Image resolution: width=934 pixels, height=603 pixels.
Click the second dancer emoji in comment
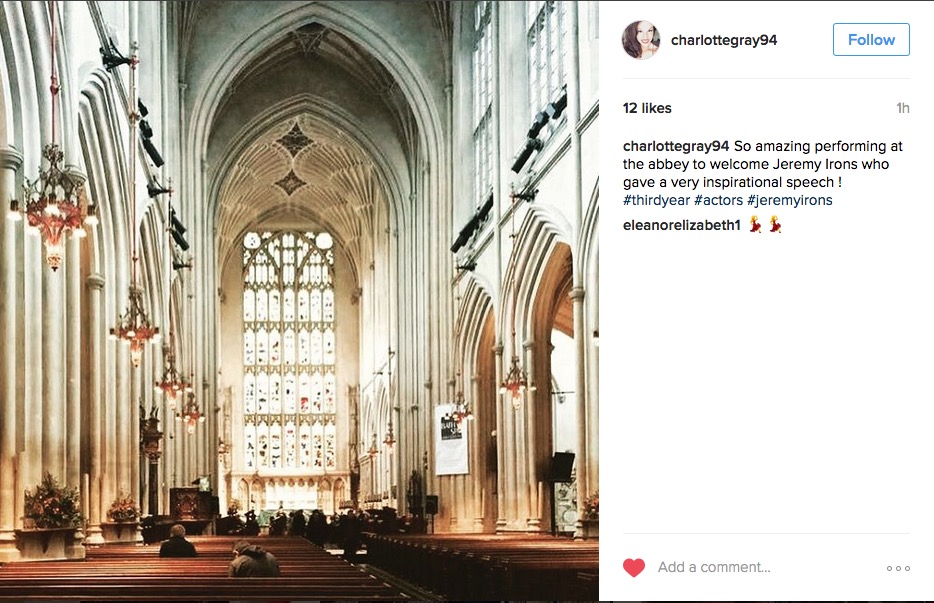point(775,225)
